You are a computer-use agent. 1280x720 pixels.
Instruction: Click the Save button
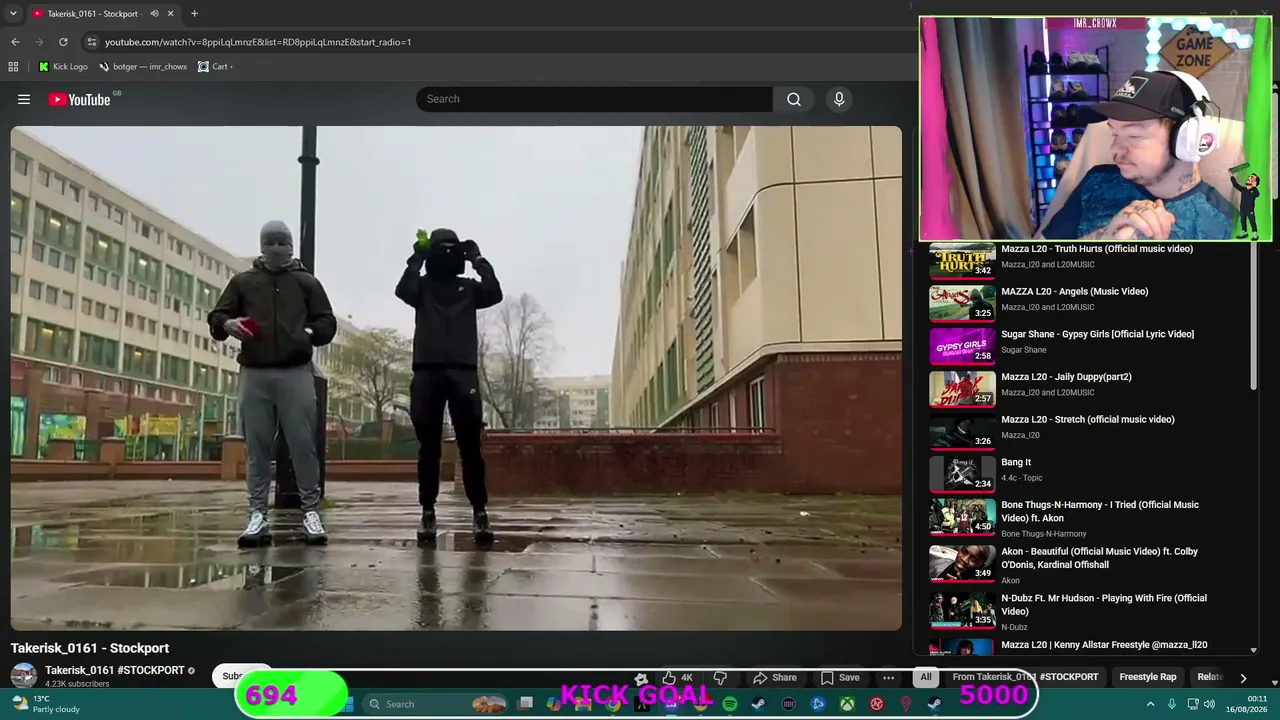(840, 677)
